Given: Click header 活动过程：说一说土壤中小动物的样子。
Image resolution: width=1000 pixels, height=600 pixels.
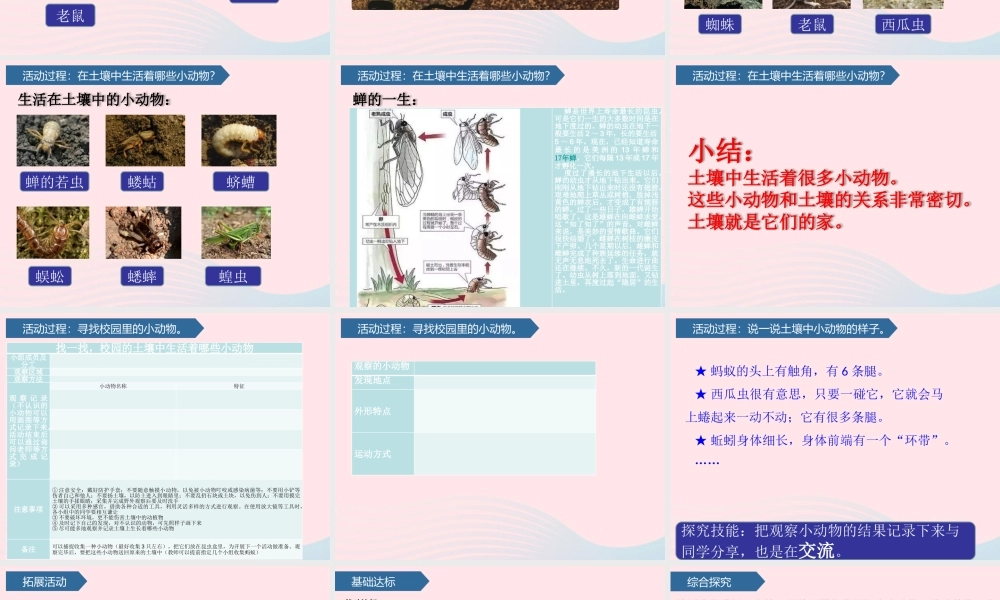Looking at the screenshot, I should (x=786, y=328).
